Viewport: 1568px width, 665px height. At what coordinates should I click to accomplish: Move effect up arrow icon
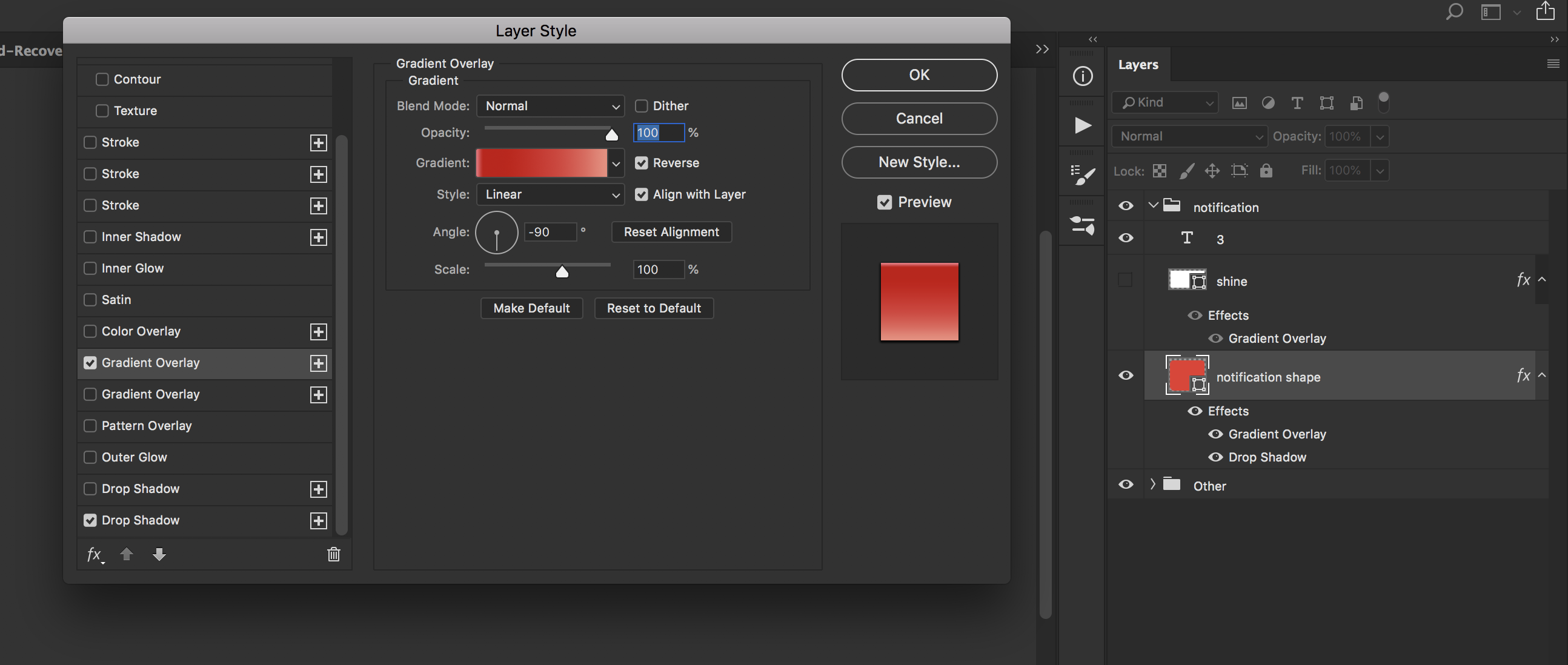pyautogui.click(x=127, y=554)
